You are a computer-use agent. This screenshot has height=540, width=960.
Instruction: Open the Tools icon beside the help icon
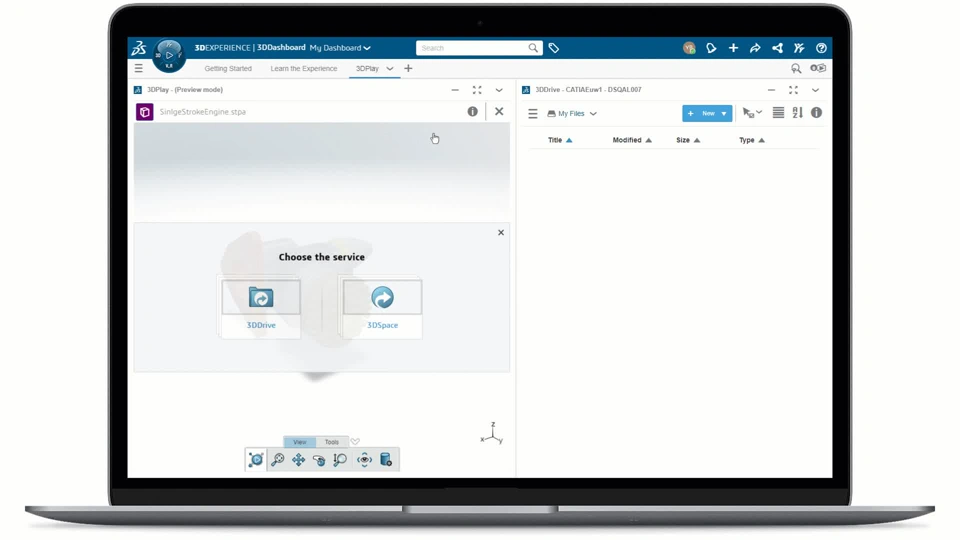[799, 48]
